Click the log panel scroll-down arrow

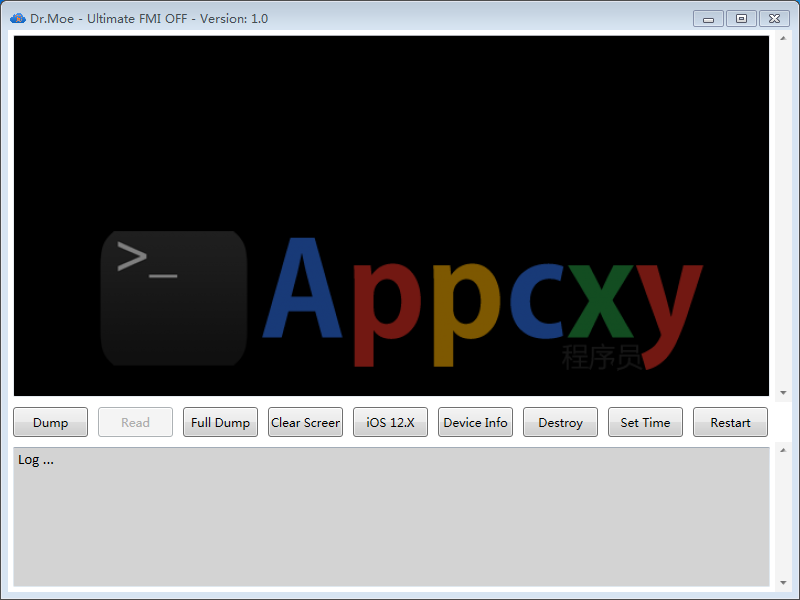pos(783,582)
